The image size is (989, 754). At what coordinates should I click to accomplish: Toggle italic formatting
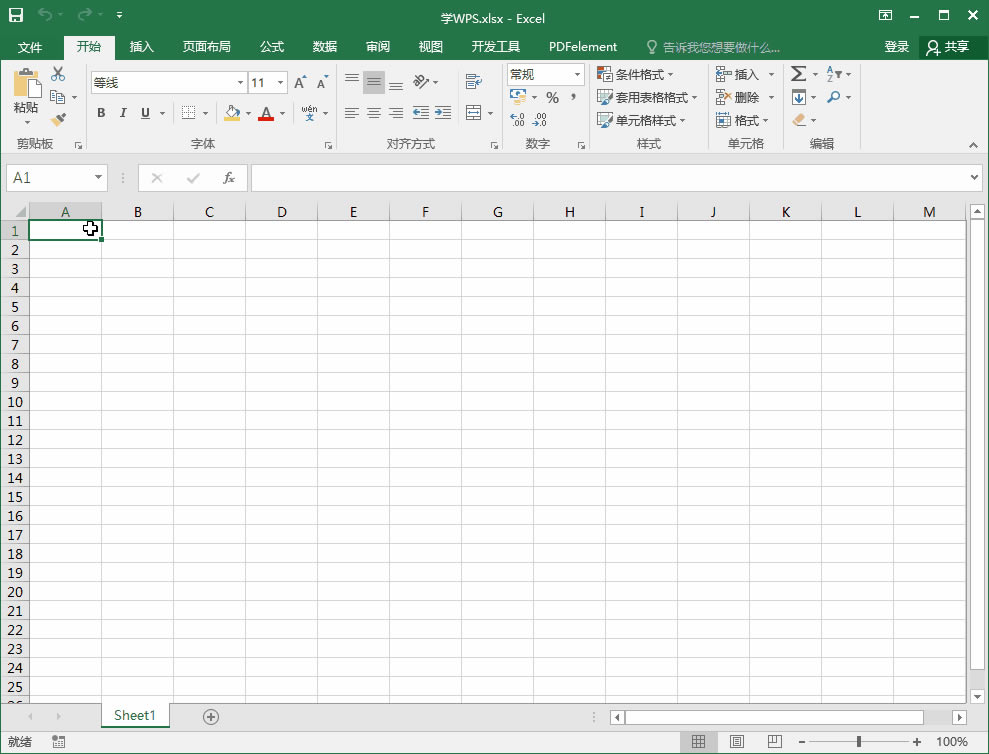123,112
